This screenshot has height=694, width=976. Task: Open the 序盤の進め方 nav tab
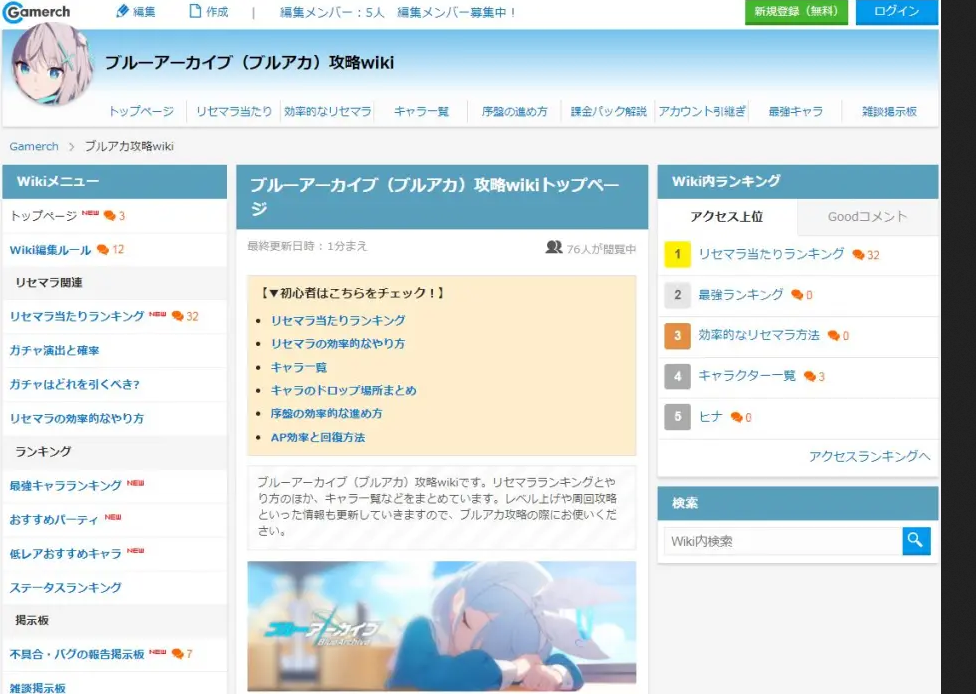click(x=515, y=111)
